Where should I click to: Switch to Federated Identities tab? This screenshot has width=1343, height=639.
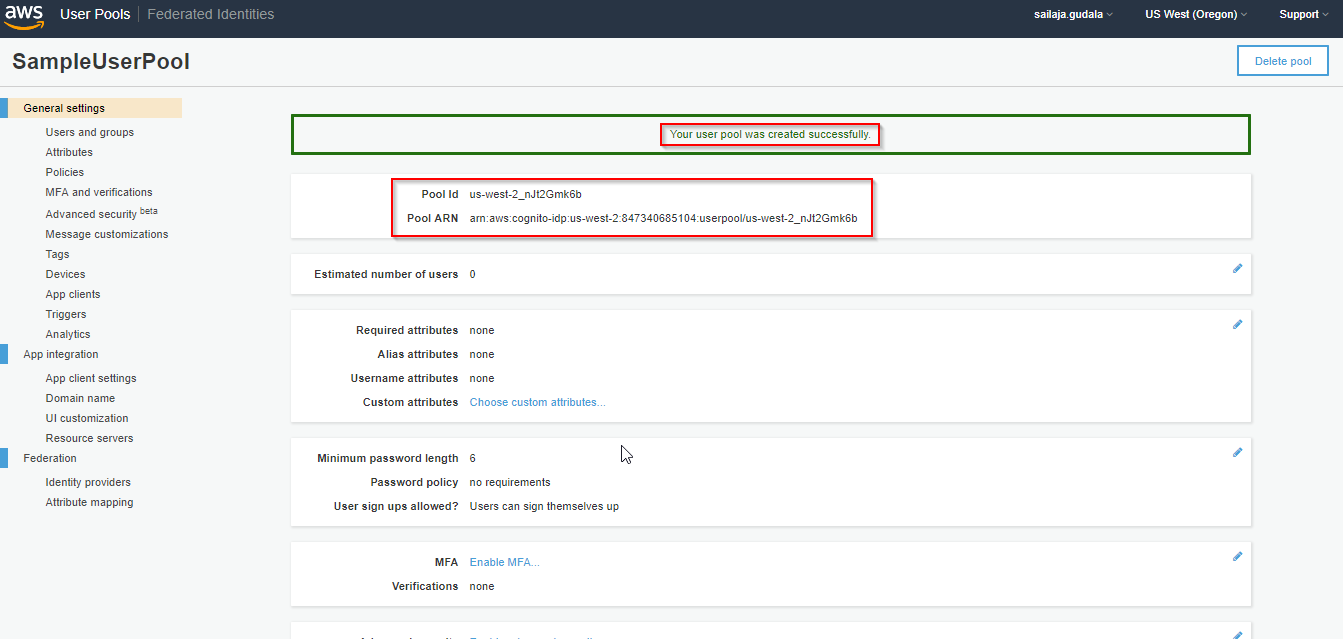211,14
